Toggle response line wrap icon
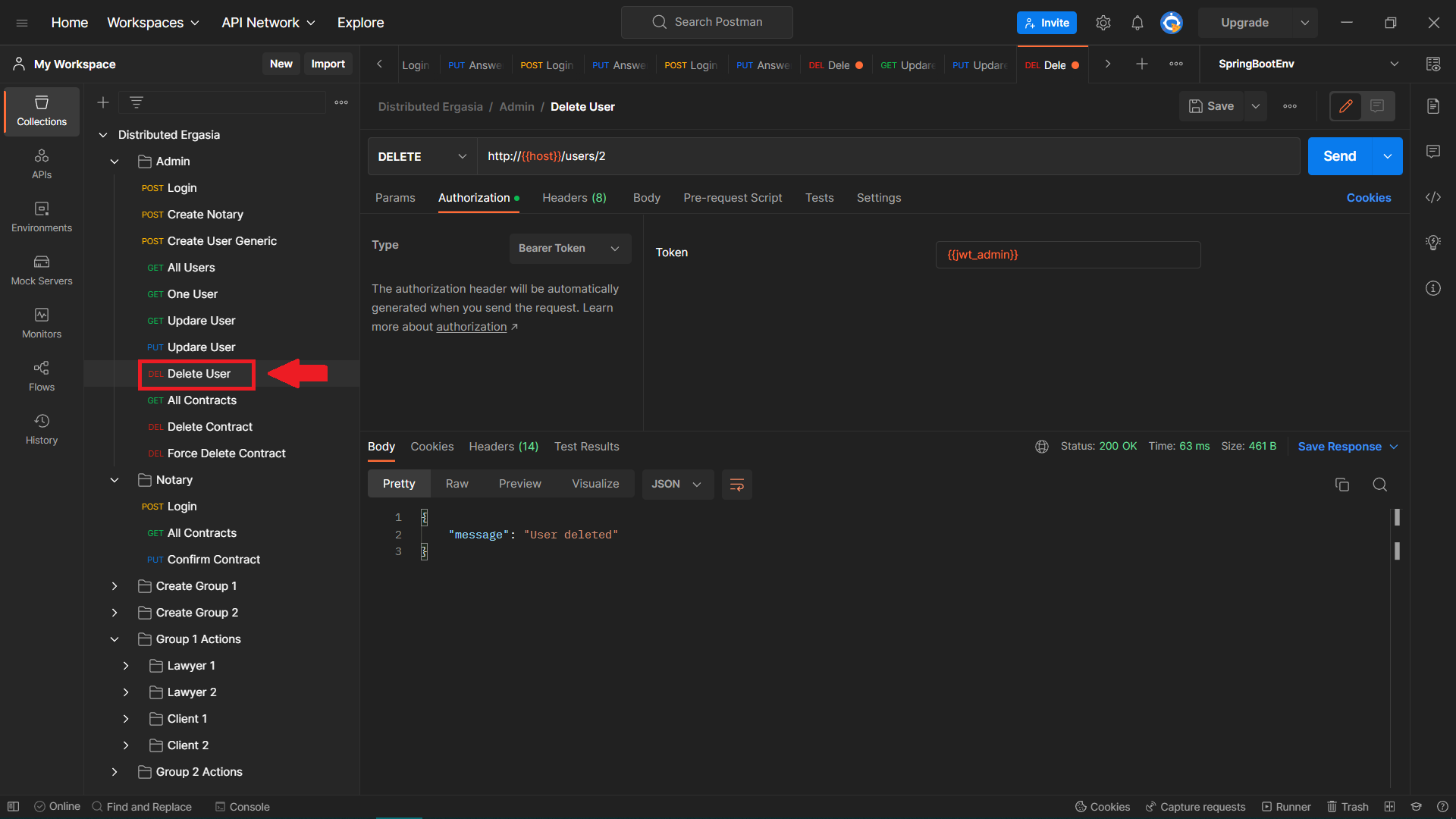 (737, 485)
